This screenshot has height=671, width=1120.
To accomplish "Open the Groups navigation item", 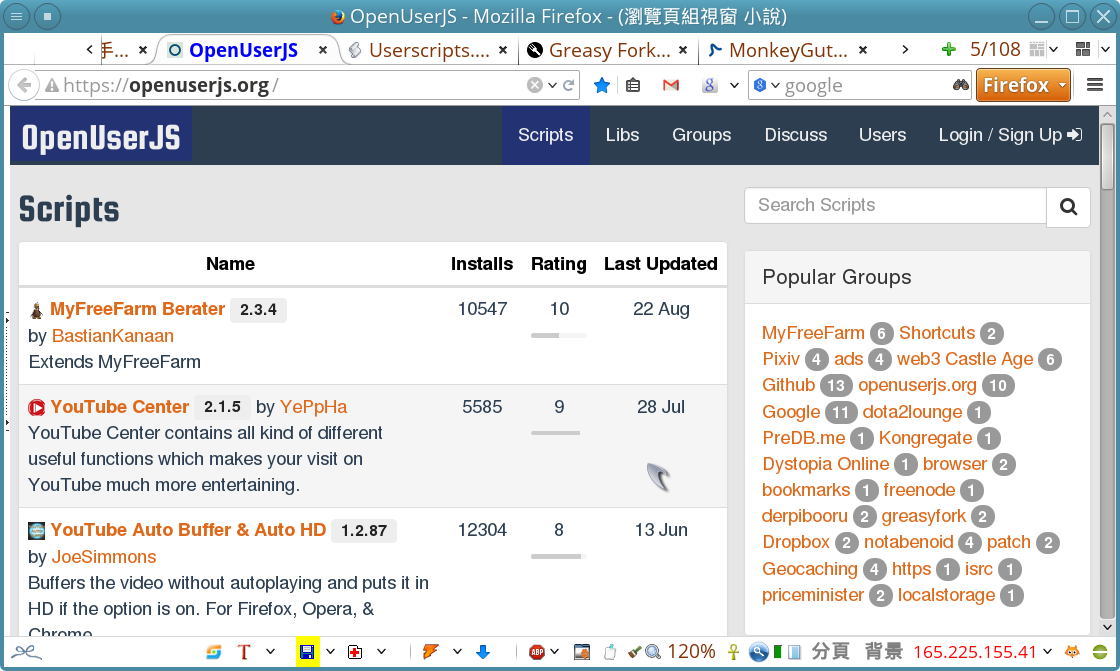I will click(701, 135).
